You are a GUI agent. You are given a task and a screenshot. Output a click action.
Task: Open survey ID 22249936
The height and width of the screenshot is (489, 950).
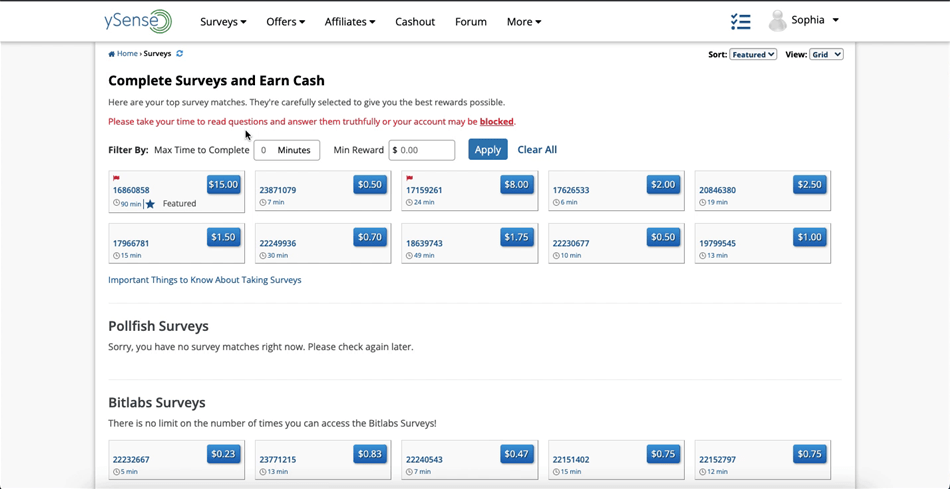pos(277,244)
